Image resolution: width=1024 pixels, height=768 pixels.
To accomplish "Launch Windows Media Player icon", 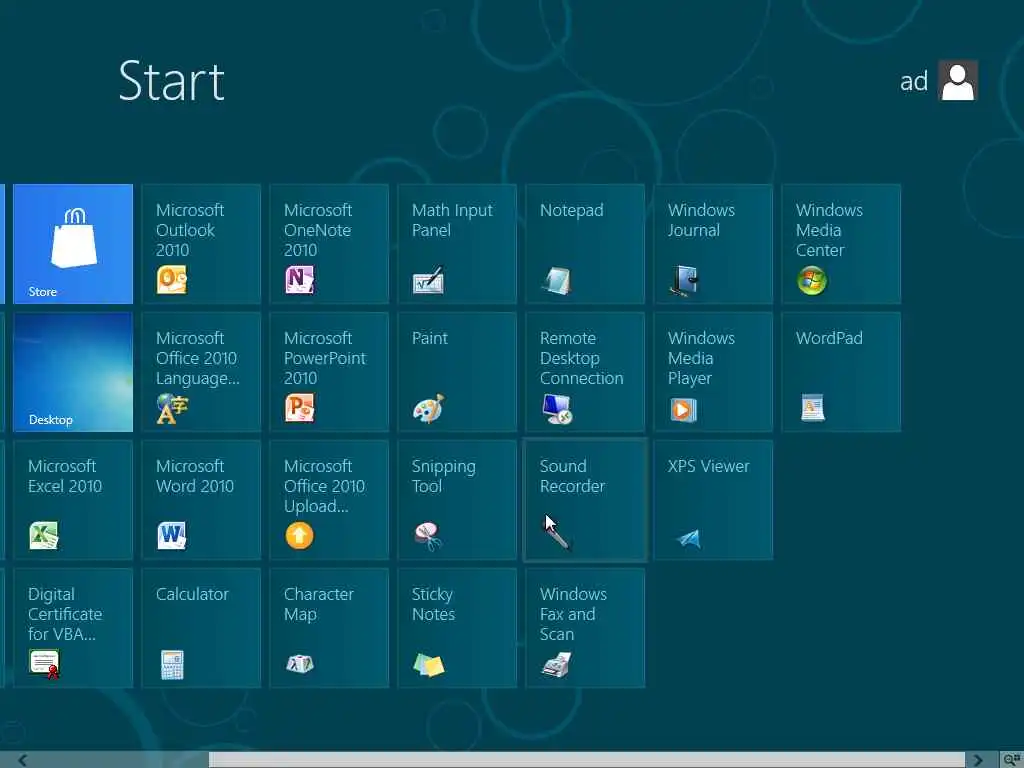I will (x=684, y=409).
